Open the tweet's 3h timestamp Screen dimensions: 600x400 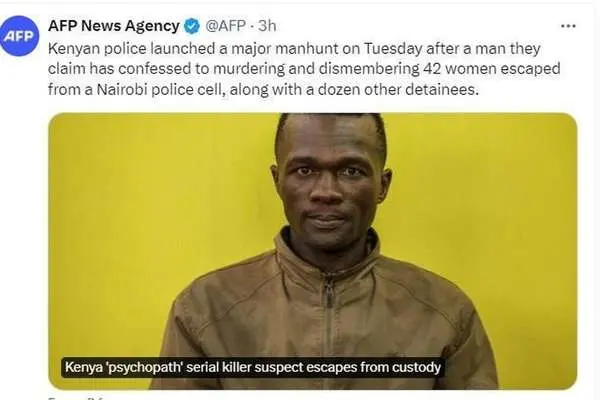click(x=267, y=26)
